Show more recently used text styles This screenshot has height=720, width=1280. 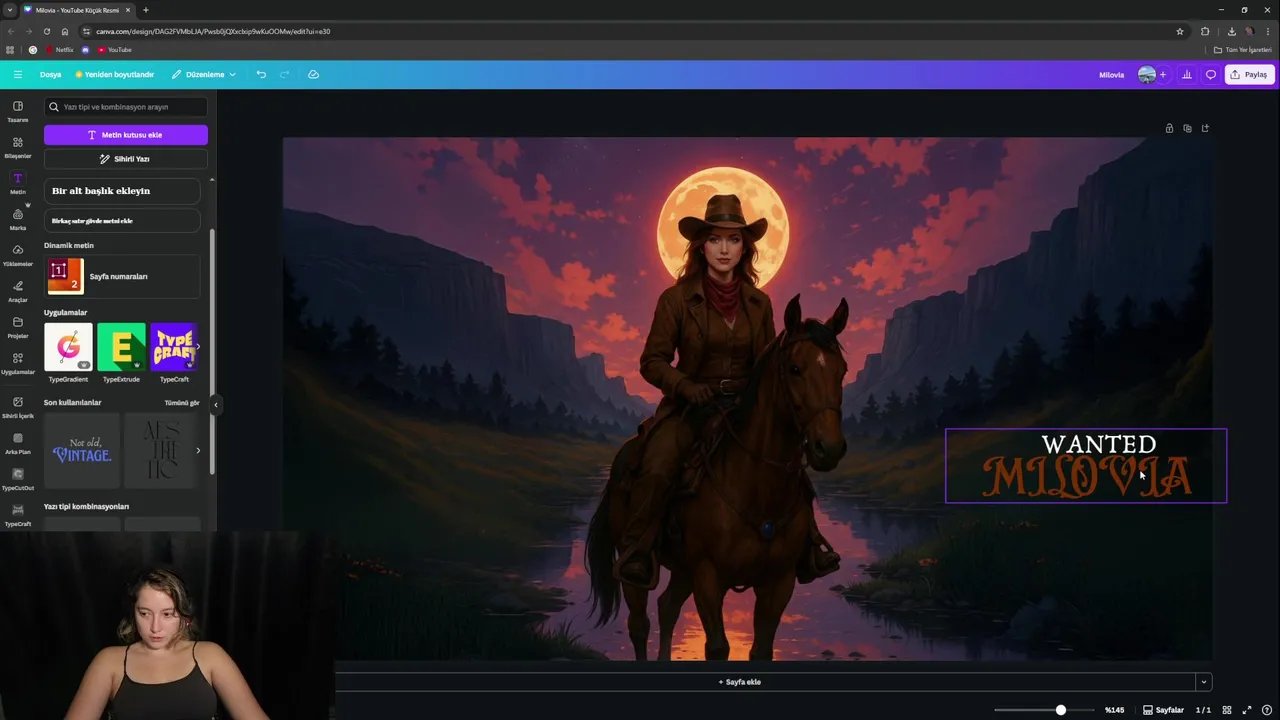[198, 450]
